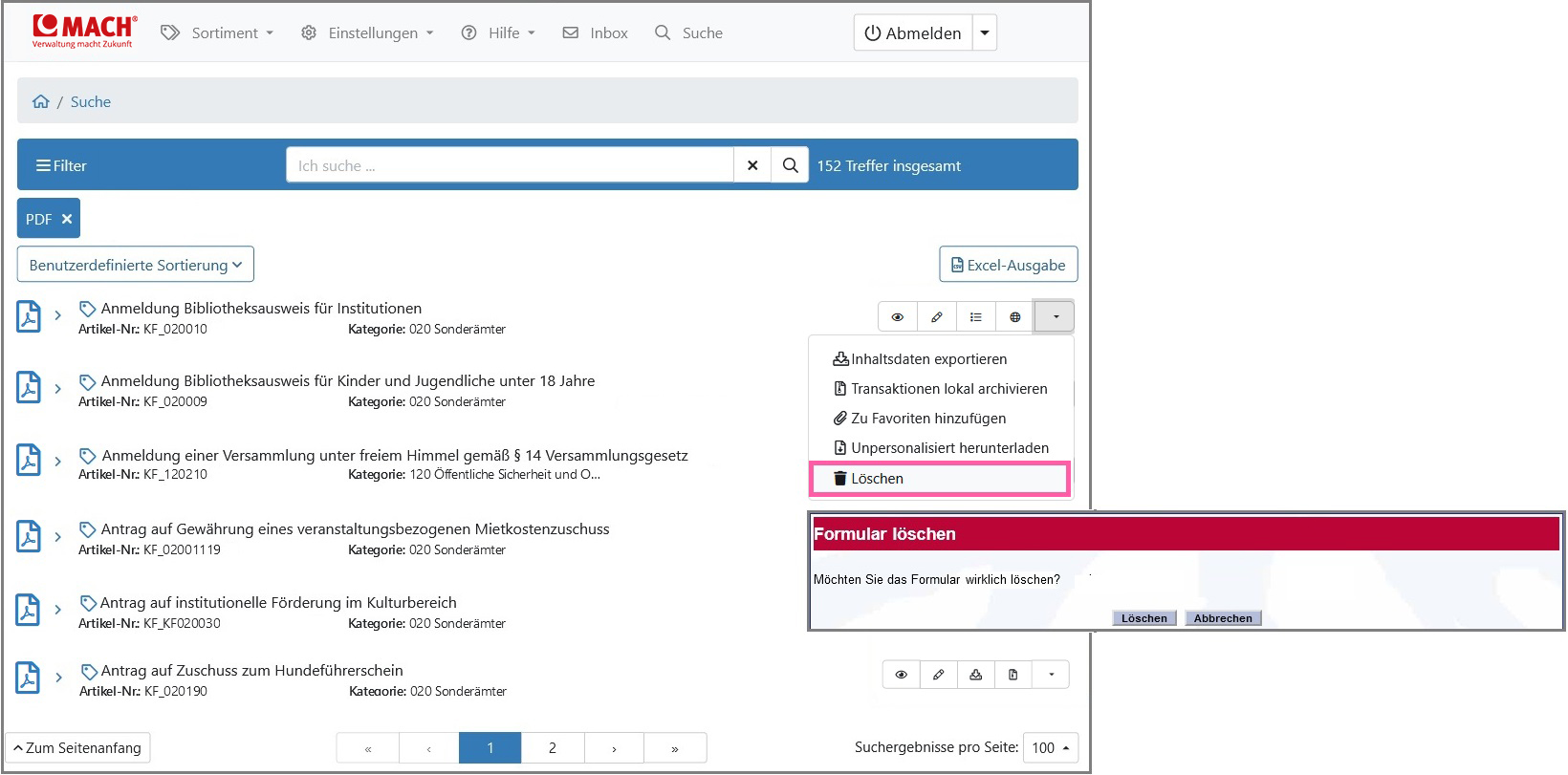Click the Excel-Ausgabe button

1008,265
